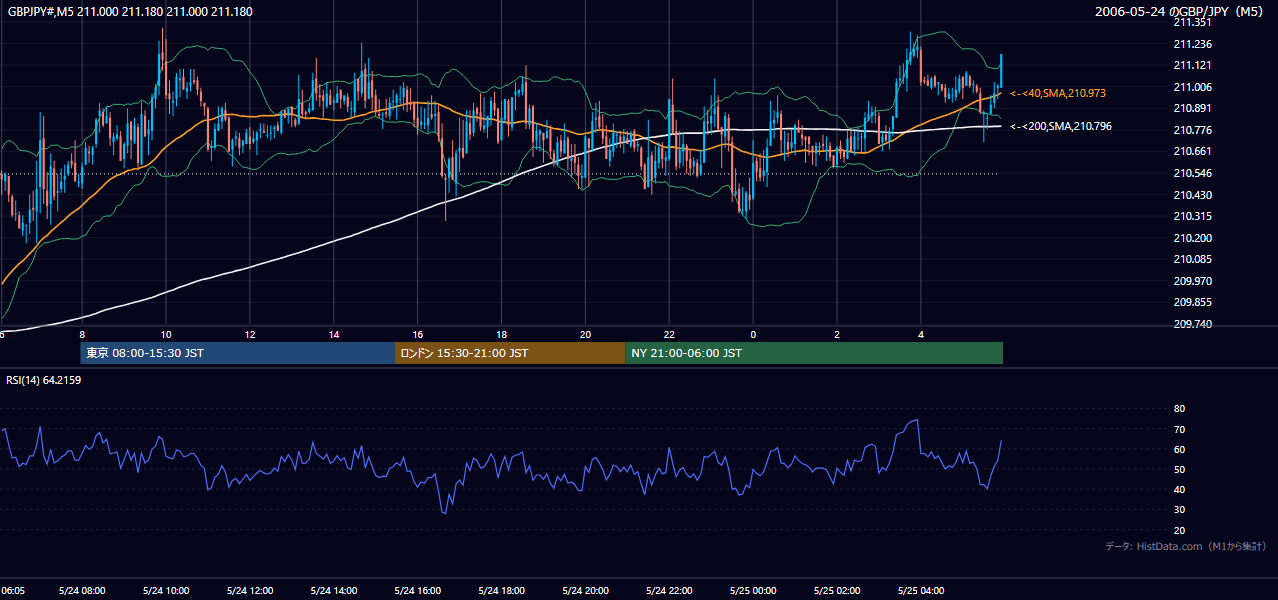
Task: Click the 210.661 price axis label
Action: click(1192, 152)
